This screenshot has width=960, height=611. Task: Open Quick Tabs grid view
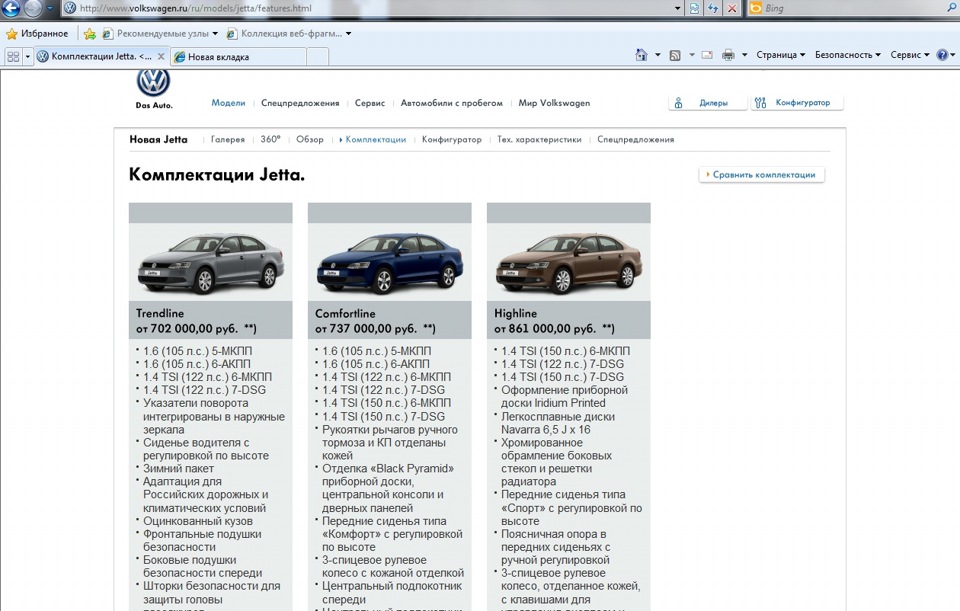coord(13,57)
